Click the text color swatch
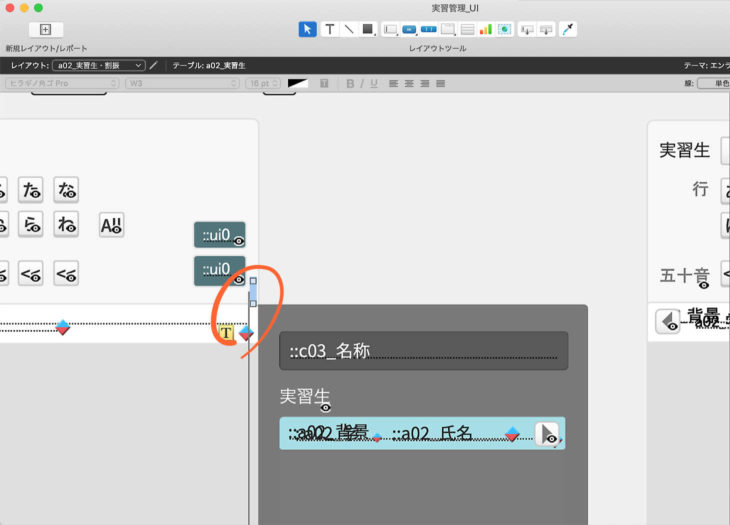Image resolution: width=730 pixels, height=525 pixels. [x=298, y=83]
